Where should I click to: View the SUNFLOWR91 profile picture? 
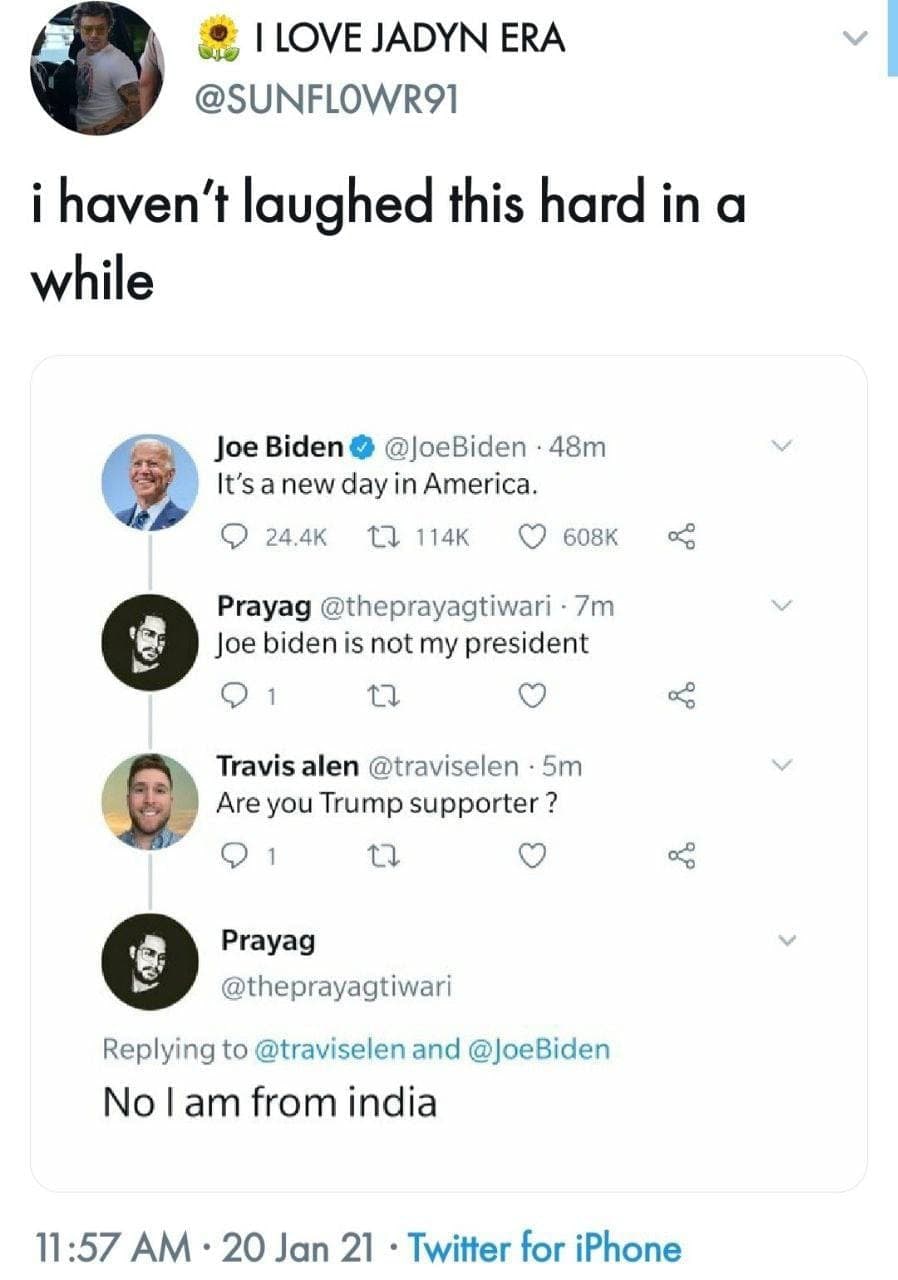point(97,70)
